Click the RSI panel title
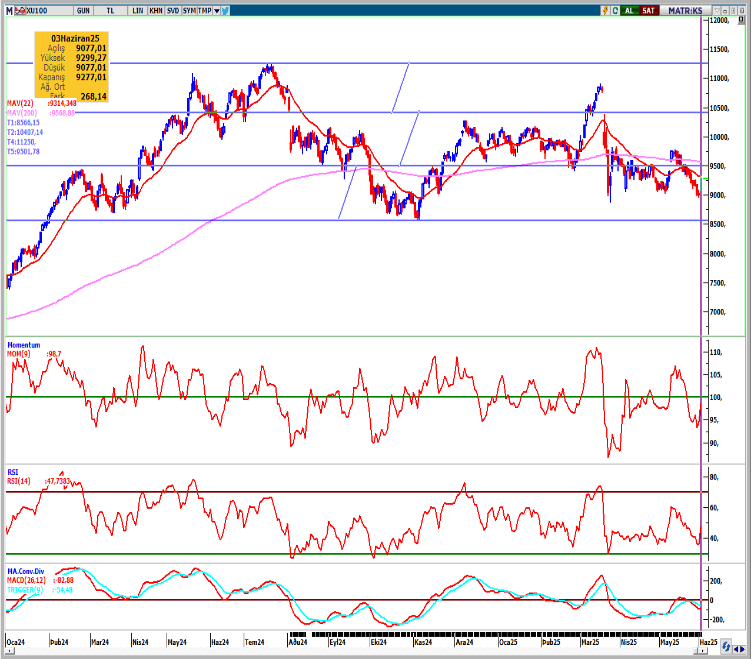The image size is (752, 659). [12, 472]
